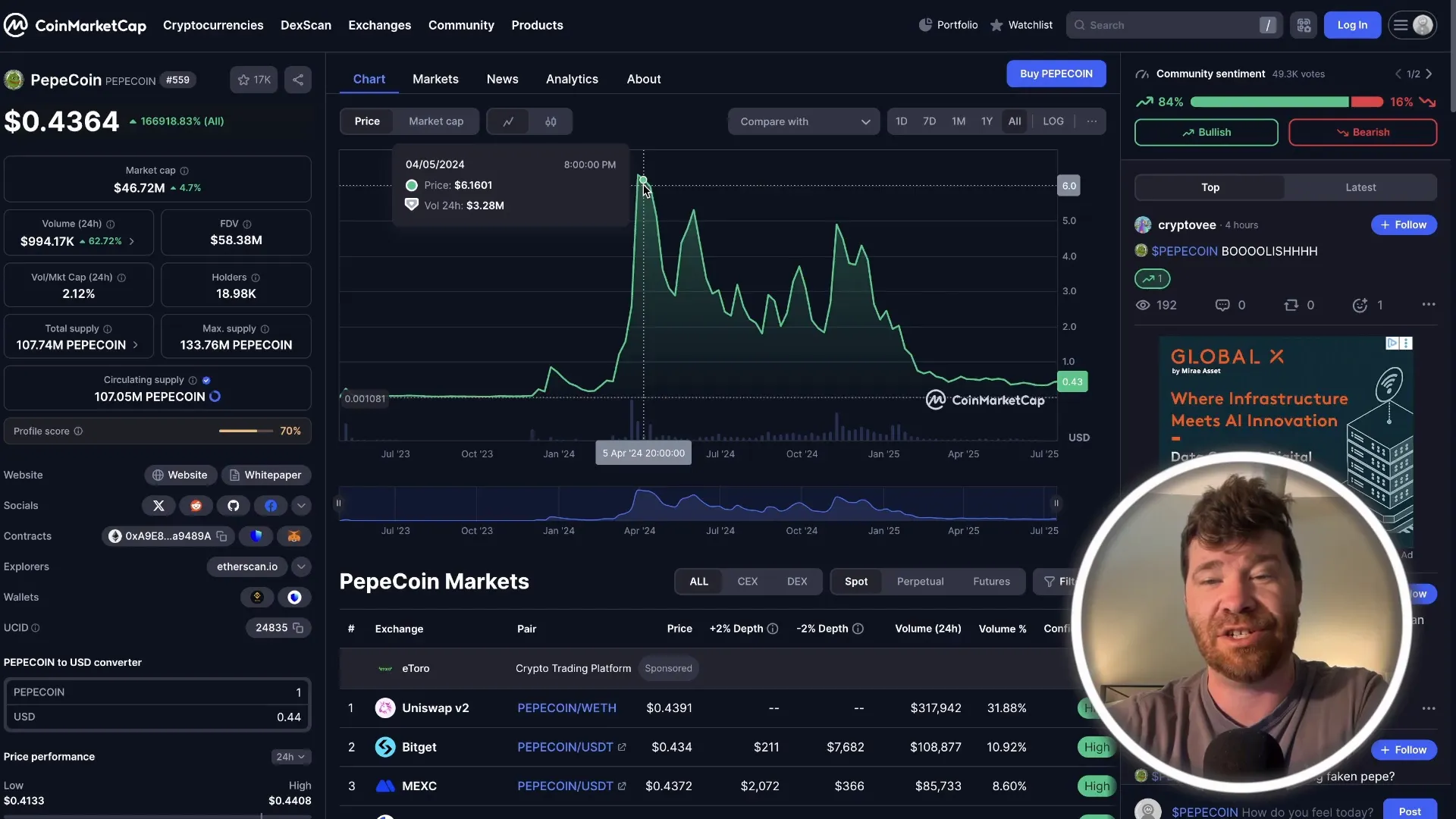Open the PEPECOIN/WETH pair link
This screenshot has width=1456, height=819.
(566, 708)
